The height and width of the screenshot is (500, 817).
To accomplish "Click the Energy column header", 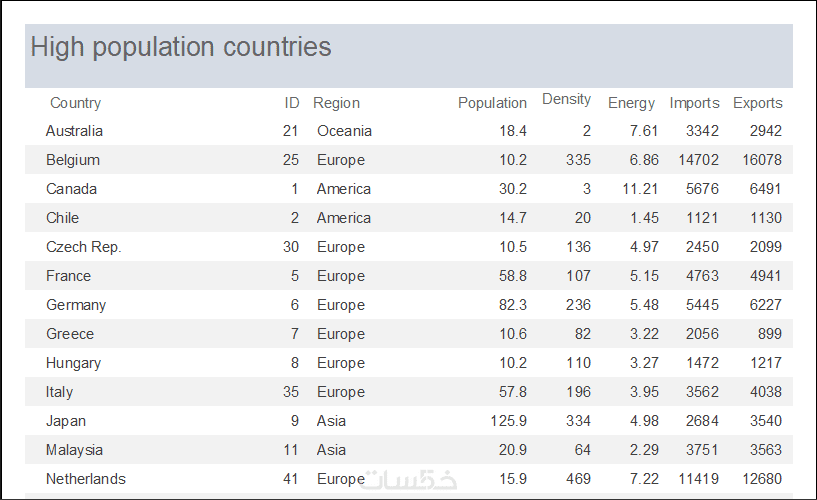I will (631, 103).
